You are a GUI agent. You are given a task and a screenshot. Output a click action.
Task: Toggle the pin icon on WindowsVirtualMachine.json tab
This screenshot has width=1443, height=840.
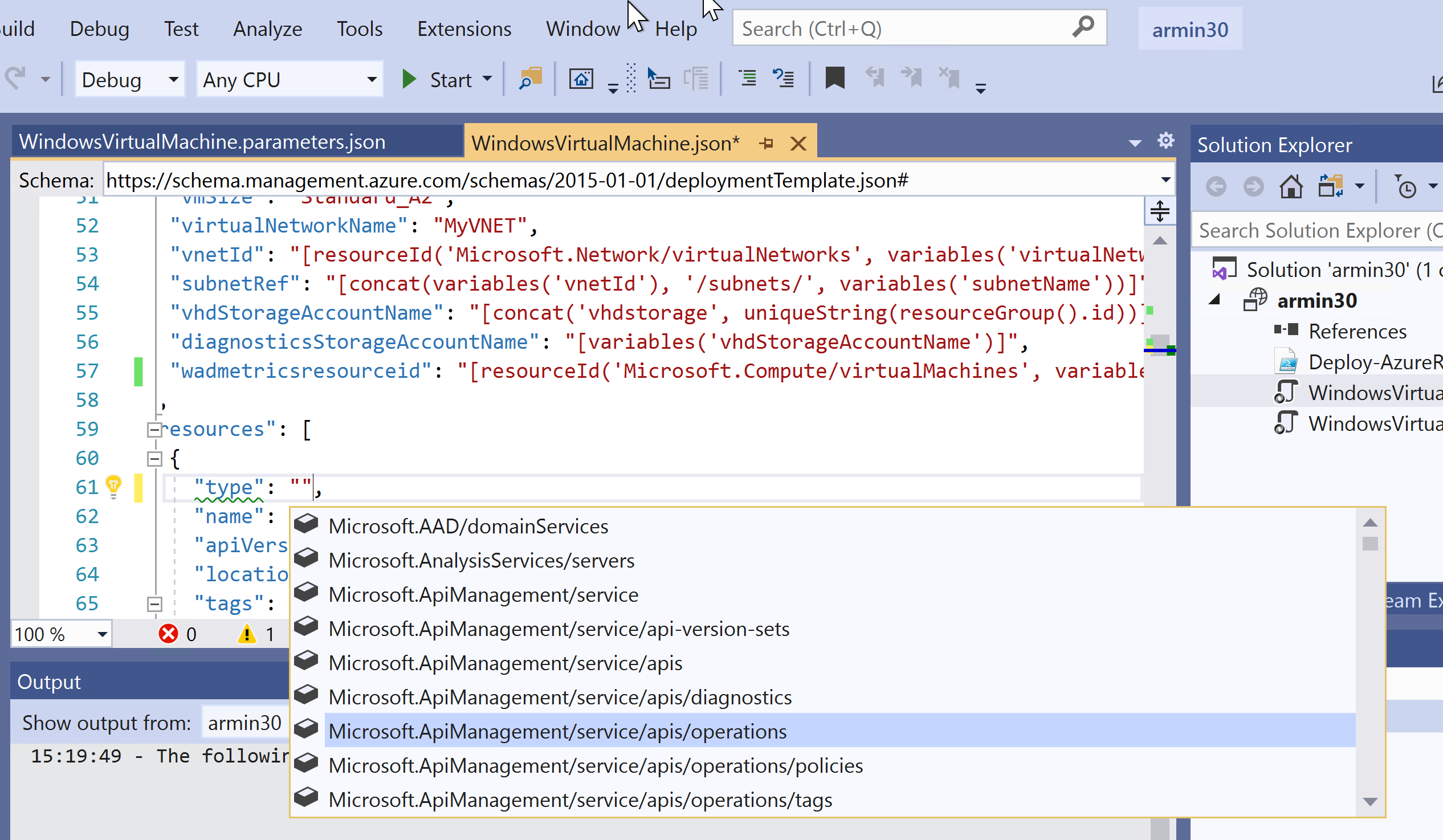pos(766,143)
